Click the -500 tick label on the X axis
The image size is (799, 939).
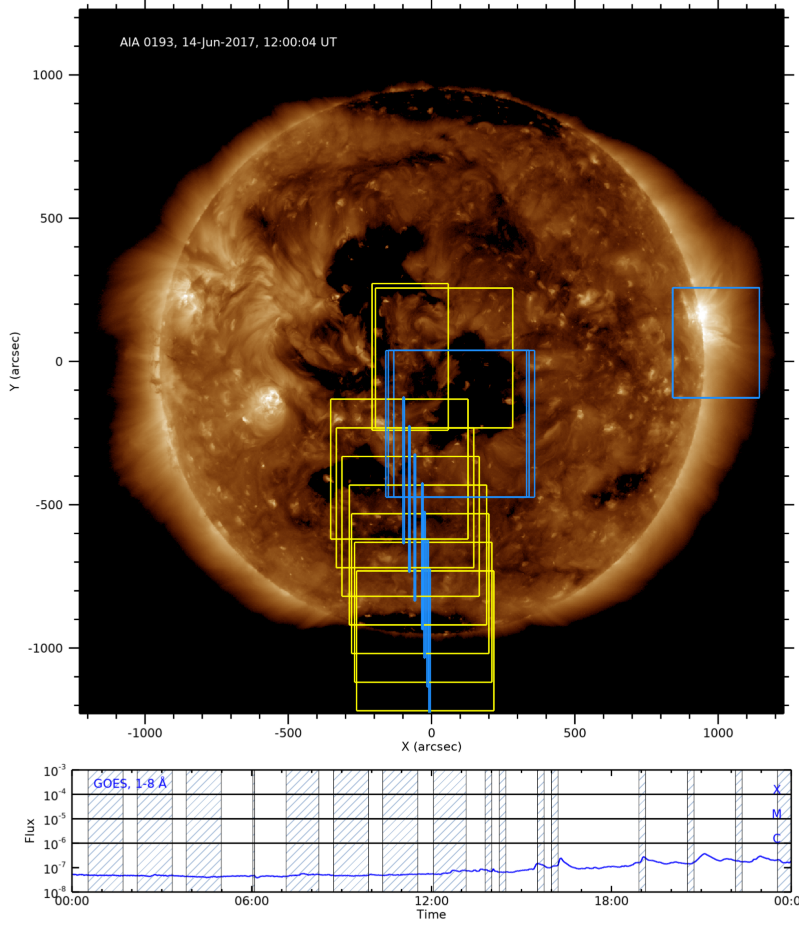point(287,733)
